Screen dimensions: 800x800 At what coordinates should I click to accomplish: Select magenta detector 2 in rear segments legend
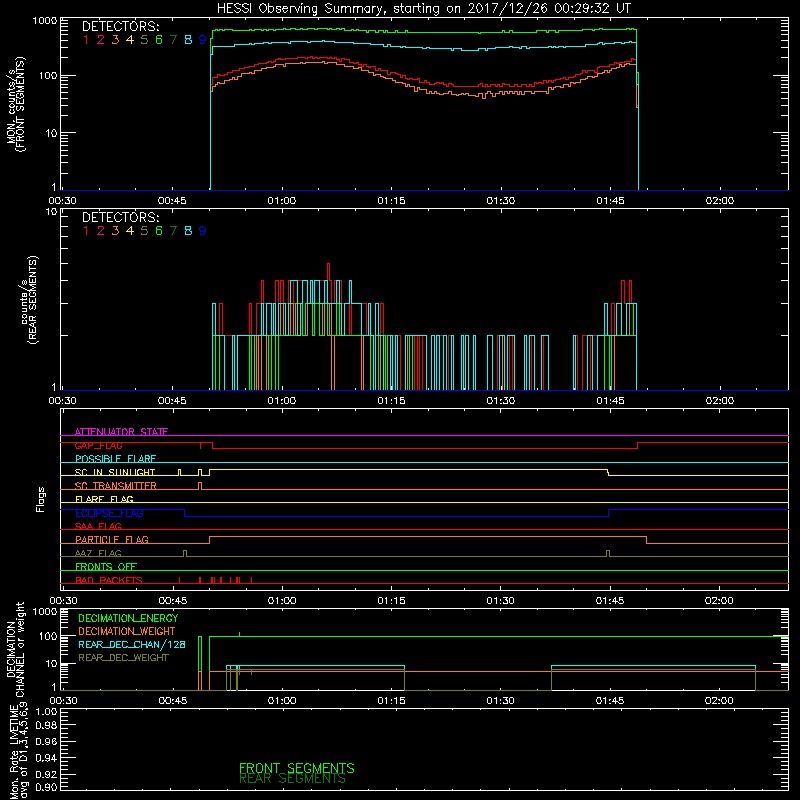[x=101, y=231]
